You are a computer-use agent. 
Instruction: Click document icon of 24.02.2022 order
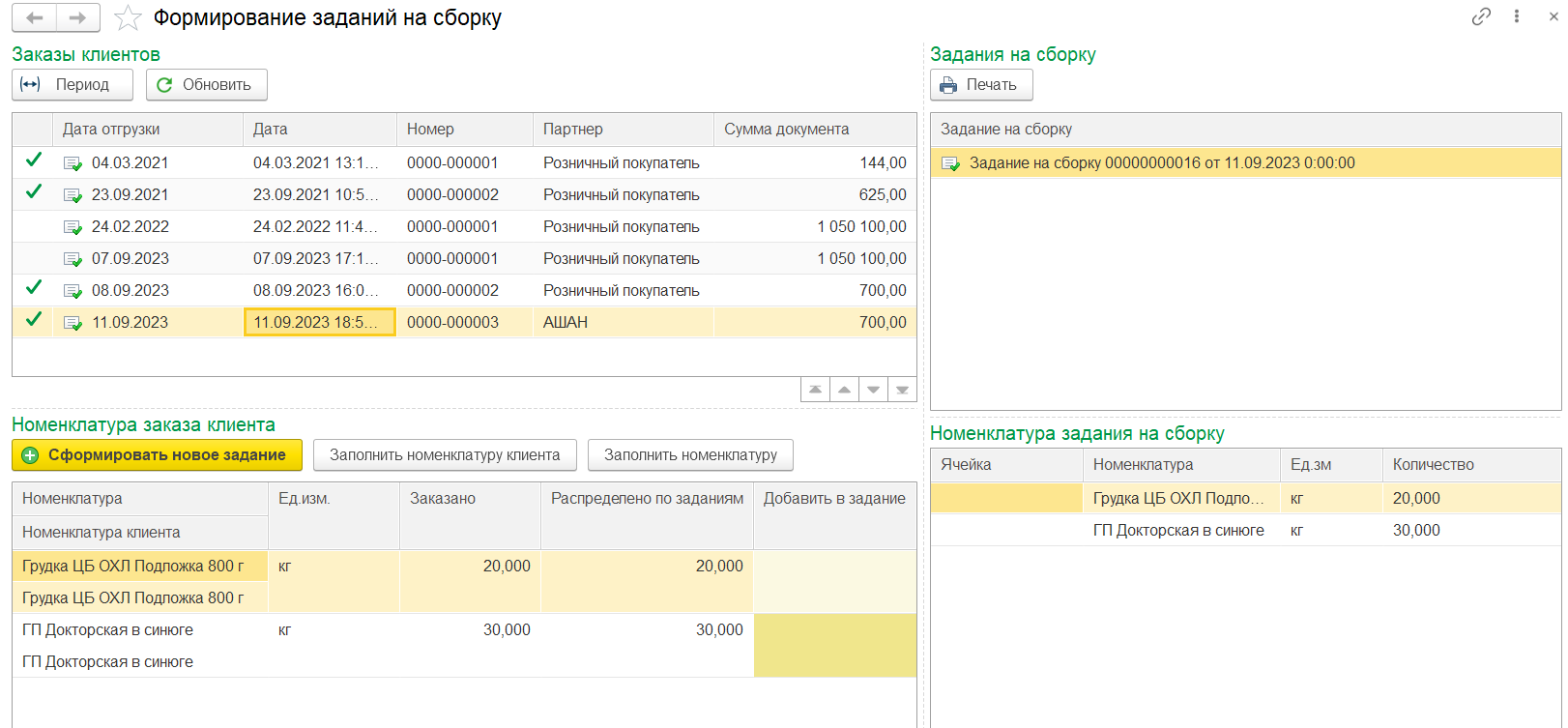[73, 227]
